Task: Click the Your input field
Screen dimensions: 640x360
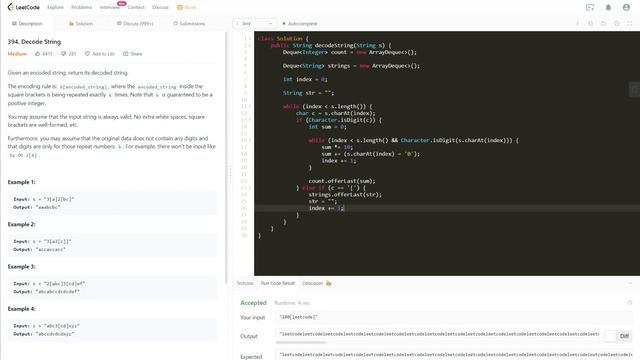Action: [453, 317]
